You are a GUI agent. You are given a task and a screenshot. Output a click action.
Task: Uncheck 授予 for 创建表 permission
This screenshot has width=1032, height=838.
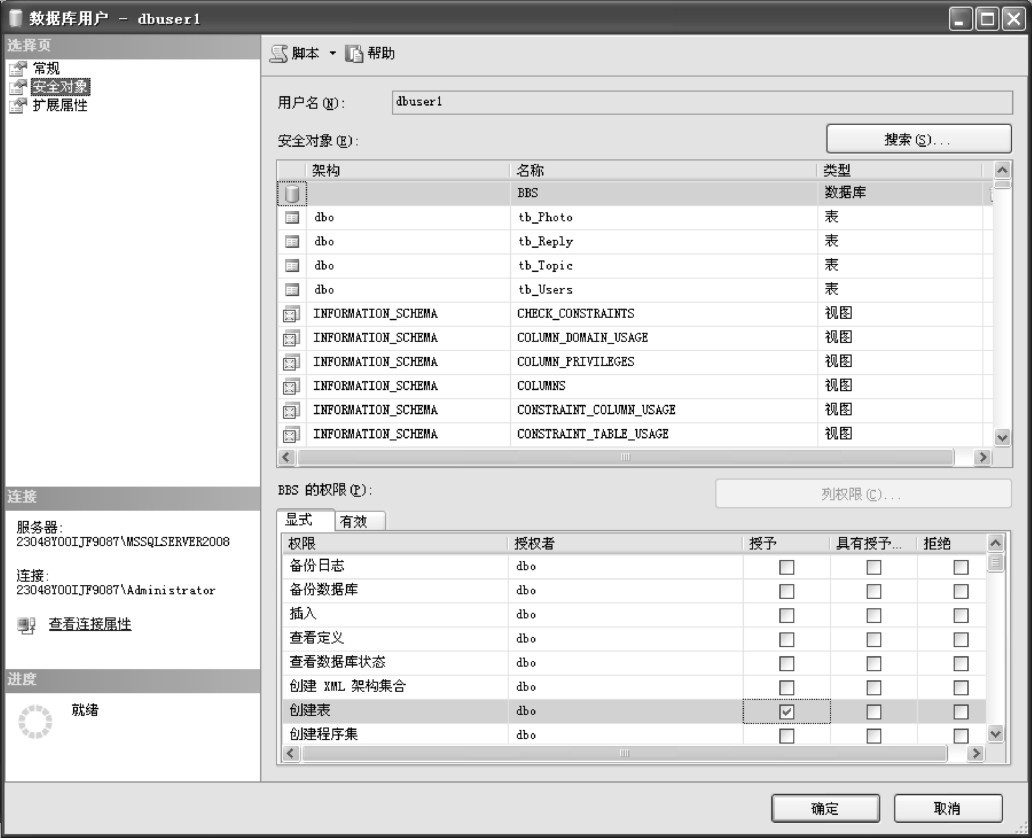click(x=786, y=711)
